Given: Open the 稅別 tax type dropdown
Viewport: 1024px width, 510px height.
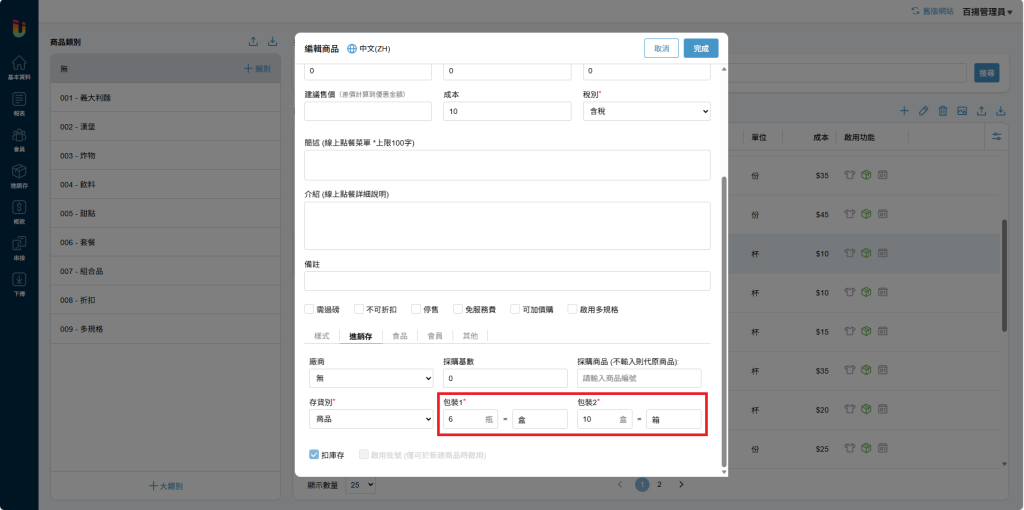Looking at the screenshot, I should pyautogui.click(x=646, y=112).
